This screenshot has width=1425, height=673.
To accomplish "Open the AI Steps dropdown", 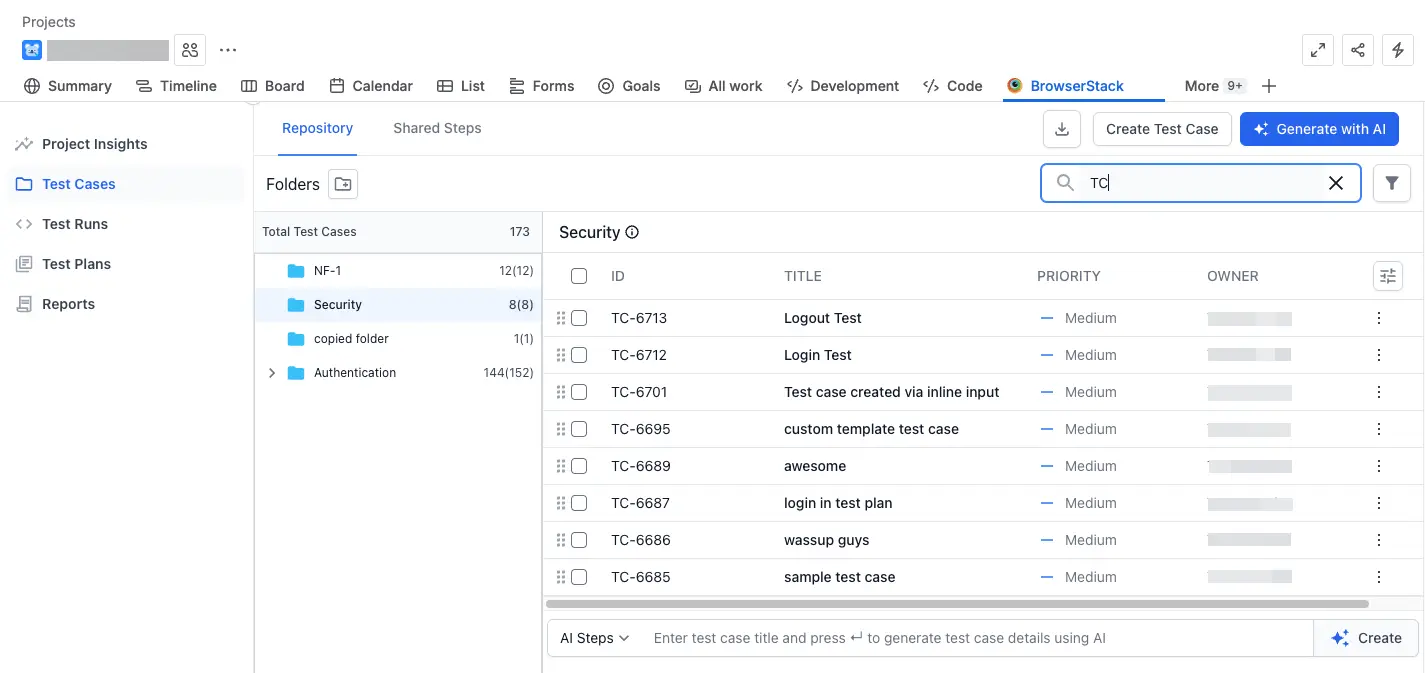I will (594, 638).
